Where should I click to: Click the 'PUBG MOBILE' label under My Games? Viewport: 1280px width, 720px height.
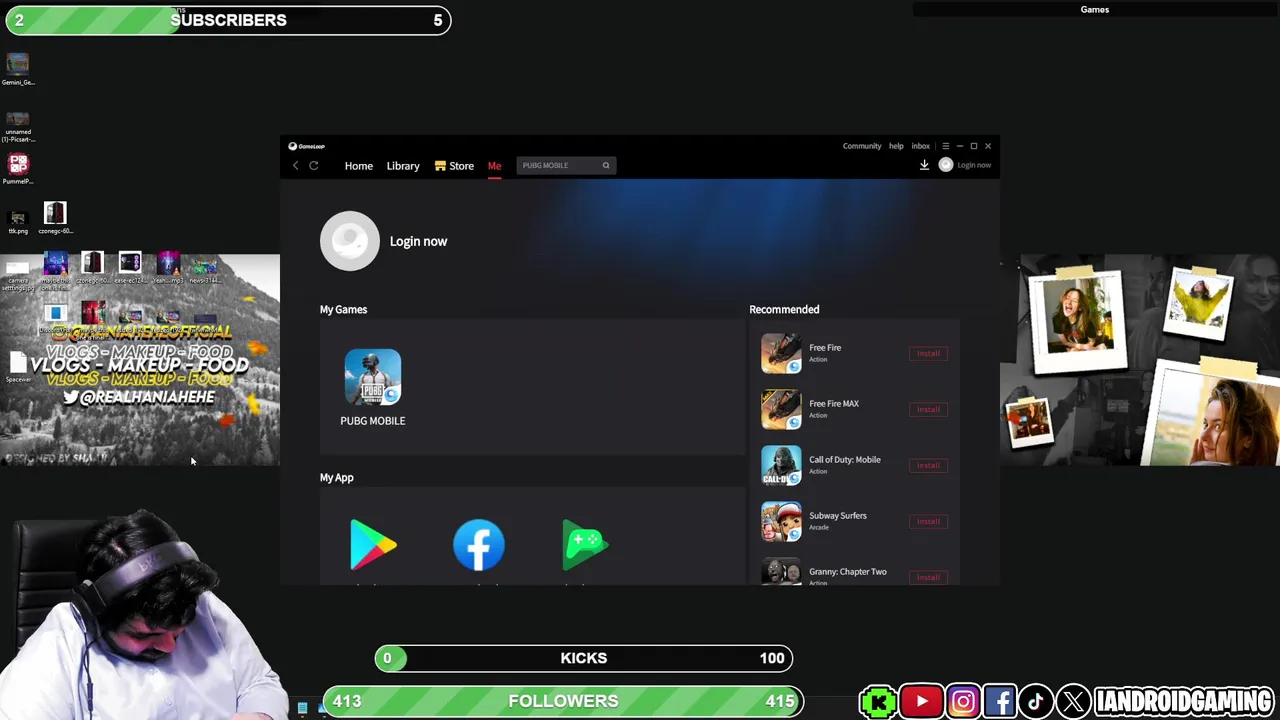[x=373, y=421]
